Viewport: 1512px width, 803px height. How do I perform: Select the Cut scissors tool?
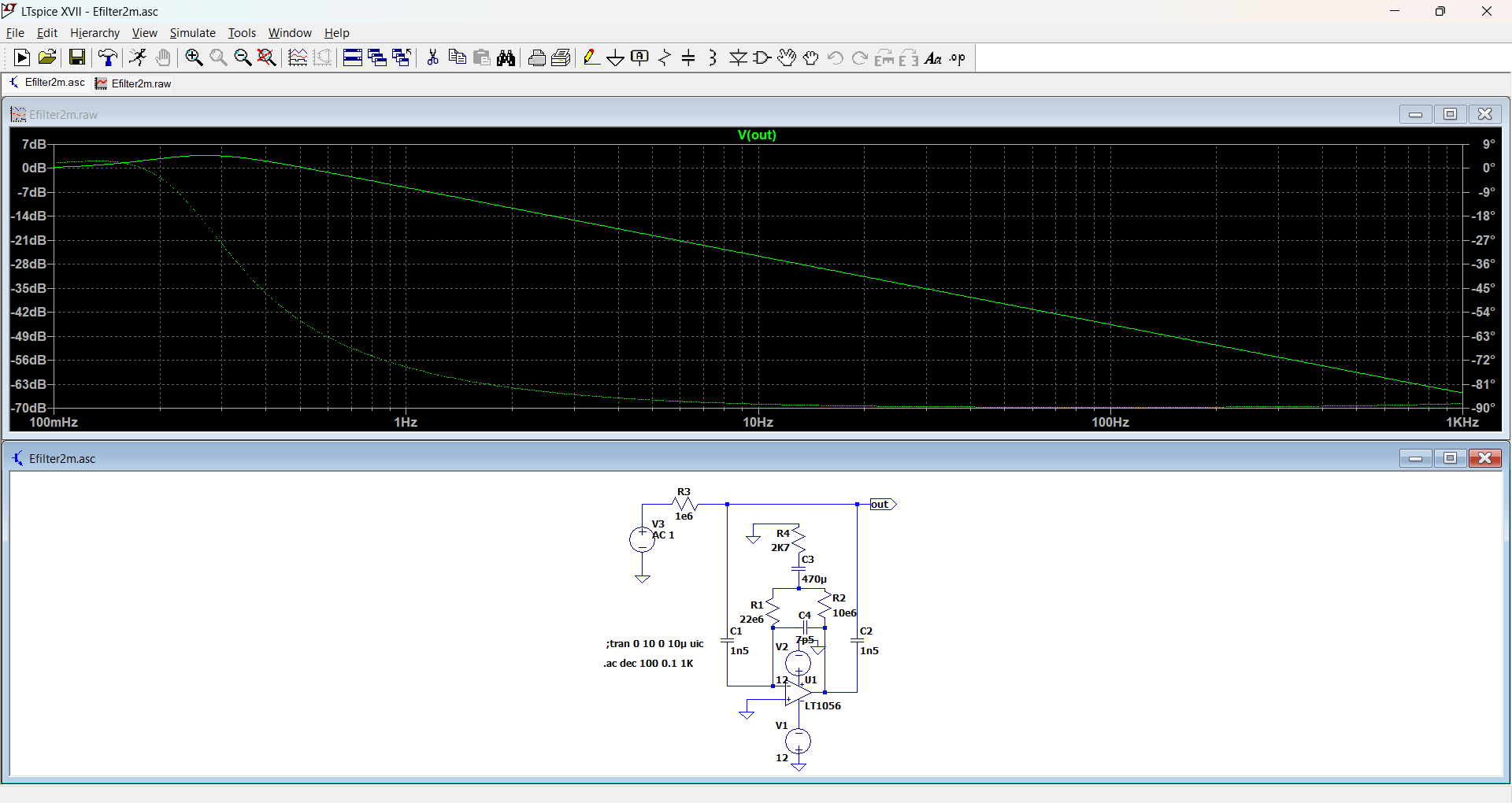click(x=432, y=57)
